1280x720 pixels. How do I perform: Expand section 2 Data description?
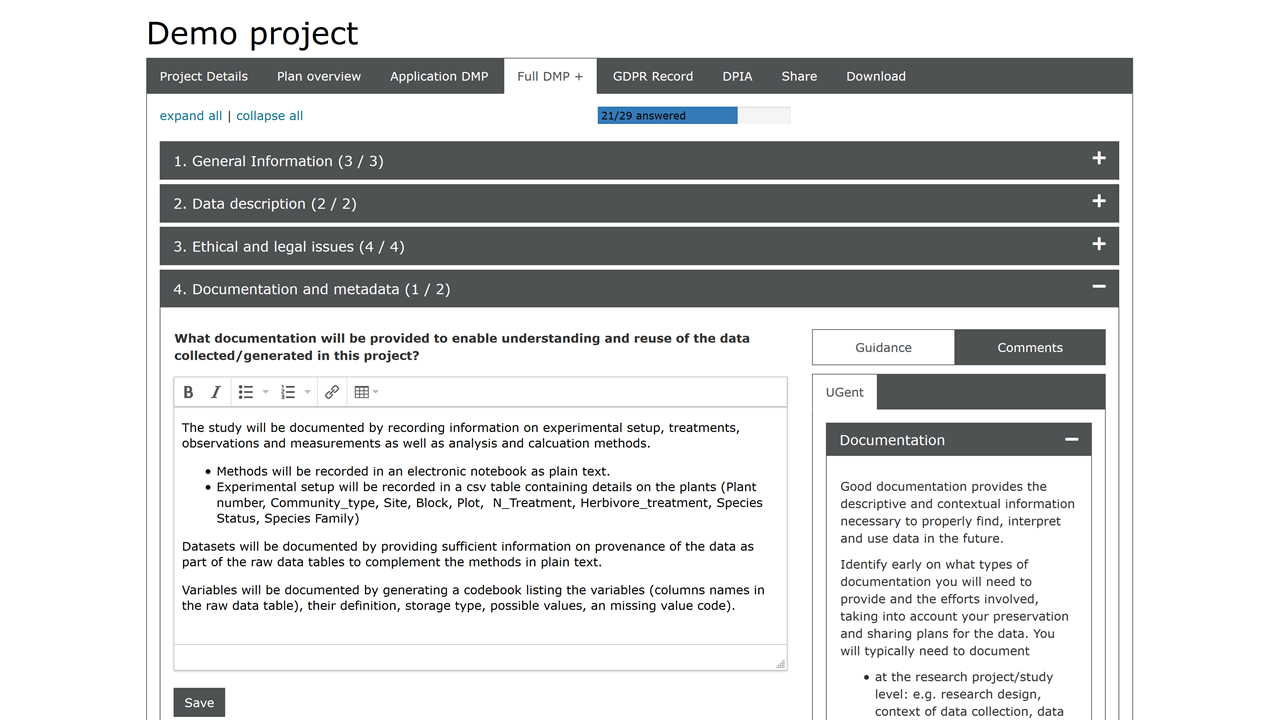coord(1098,203)
